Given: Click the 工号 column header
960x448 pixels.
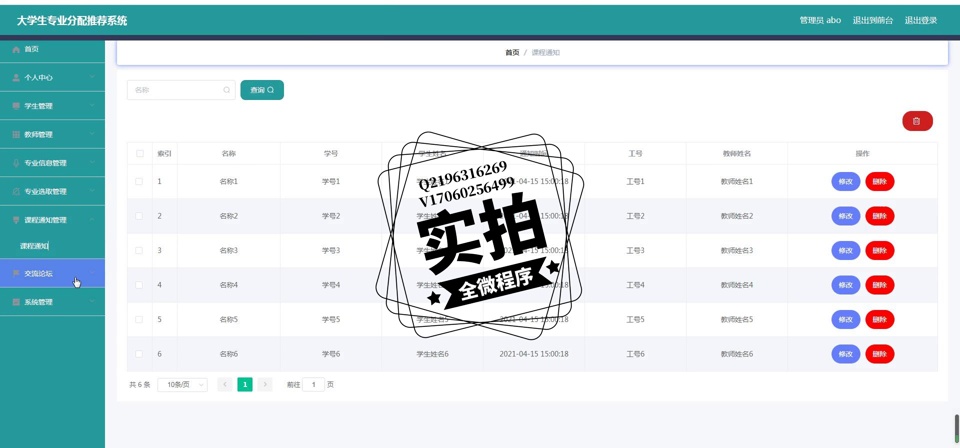Looking at the screenshot, I should point(635,154).
